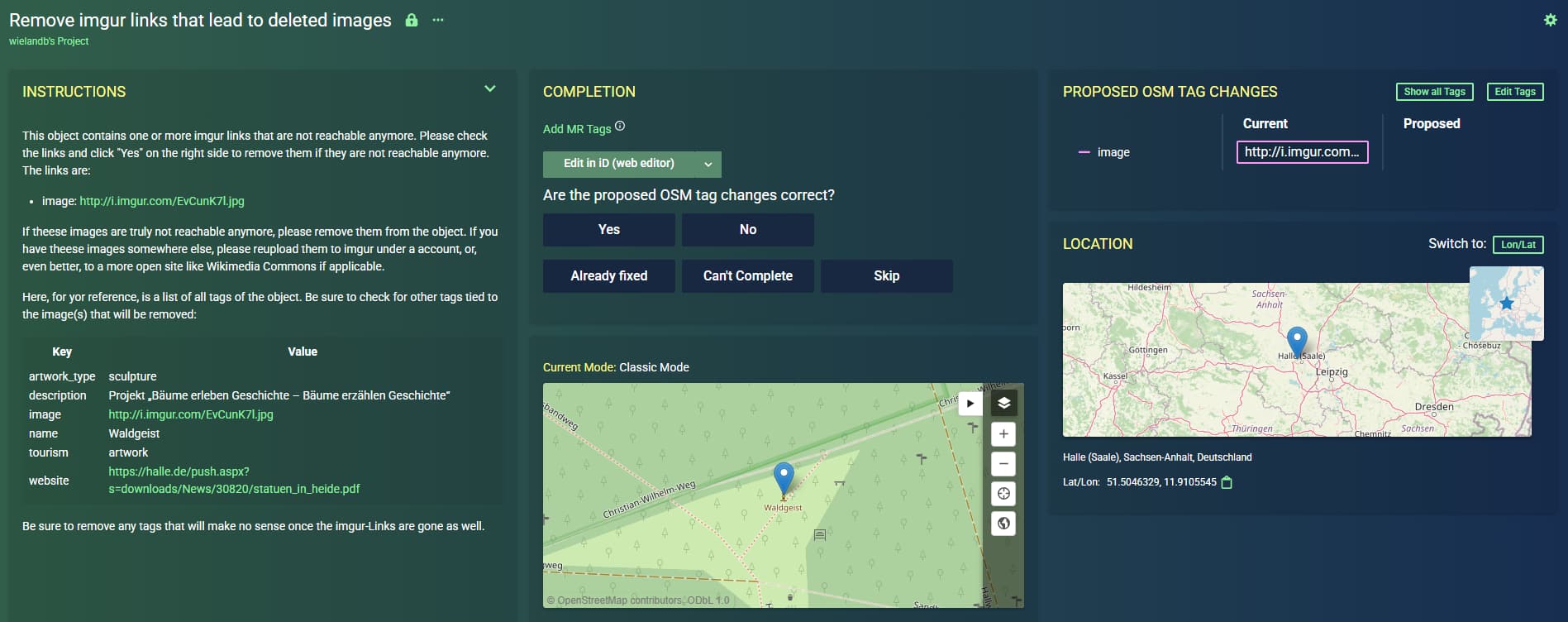
Task: Click the 'image' tag row in proposed changes
Action: 1113,152
